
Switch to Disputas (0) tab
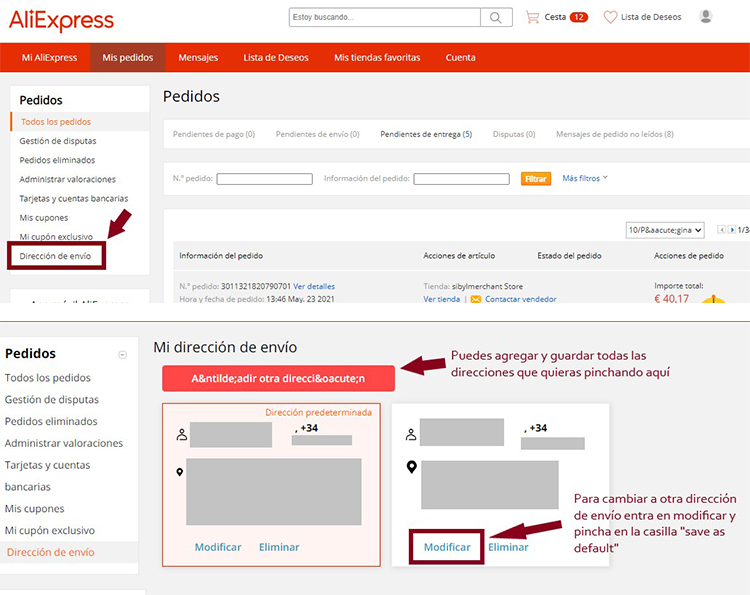pyautogui.click(x=514, y=134)
